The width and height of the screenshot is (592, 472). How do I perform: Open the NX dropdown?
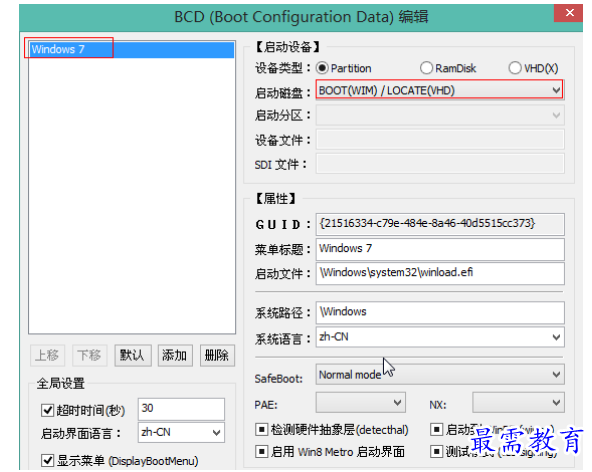point(518,402)
